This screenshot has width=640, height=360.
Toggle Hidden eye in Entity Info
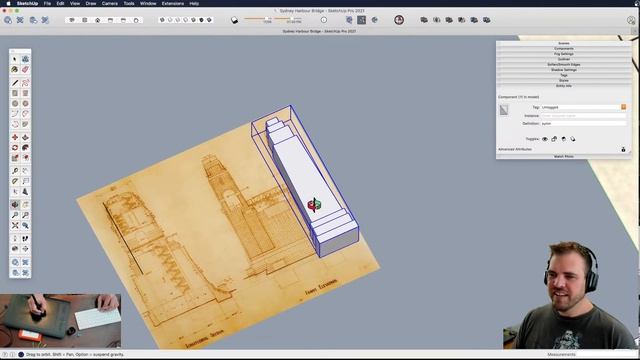[544, 139]
